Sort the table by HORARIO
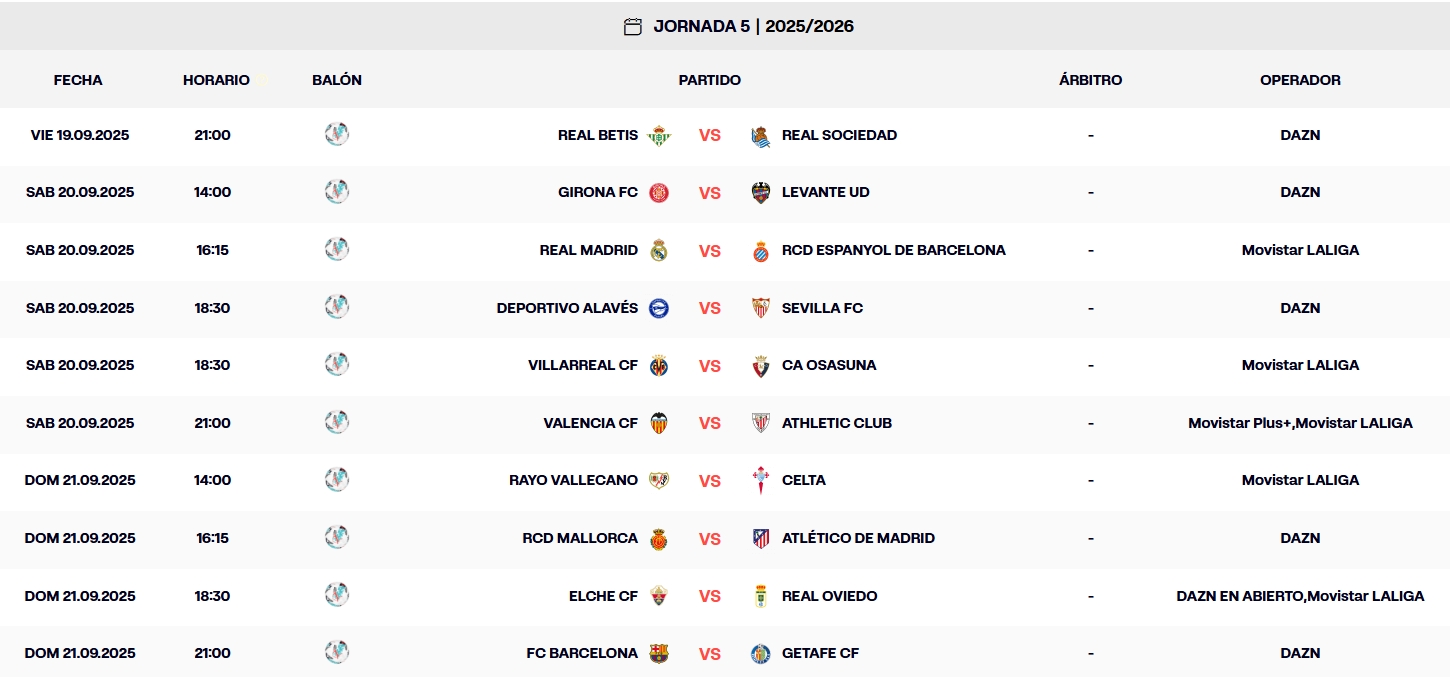 tap(216, 80)
